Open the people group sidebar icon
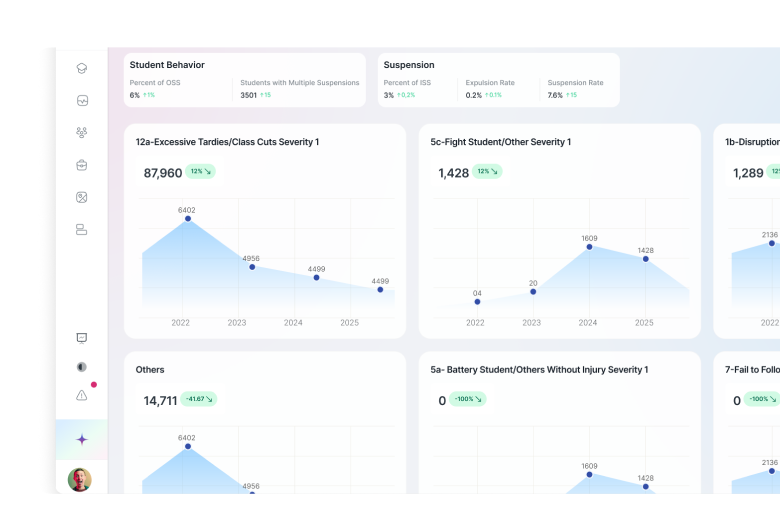 (82, 132)
